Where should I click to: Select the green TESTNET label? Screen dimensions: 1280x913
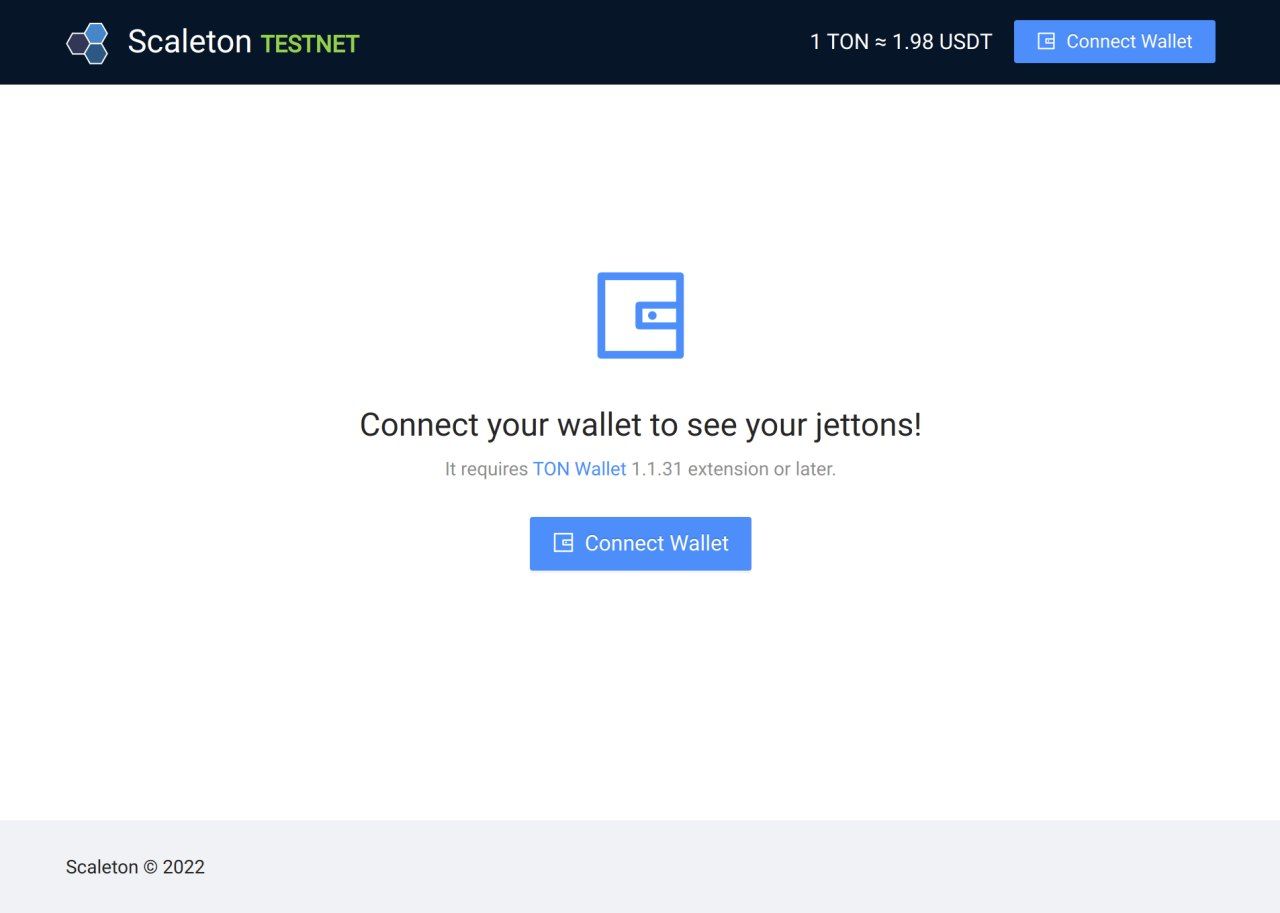coord(310,44)
